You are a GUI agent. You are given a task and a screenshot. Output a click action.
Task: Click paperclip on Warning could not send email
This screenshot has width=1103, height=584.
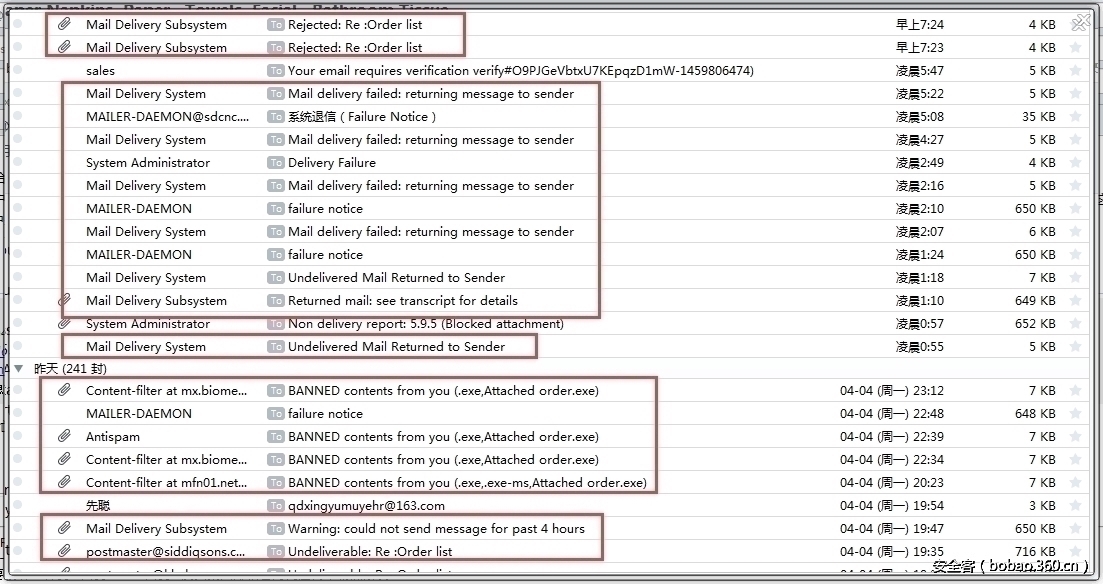[x=64, y=529]
